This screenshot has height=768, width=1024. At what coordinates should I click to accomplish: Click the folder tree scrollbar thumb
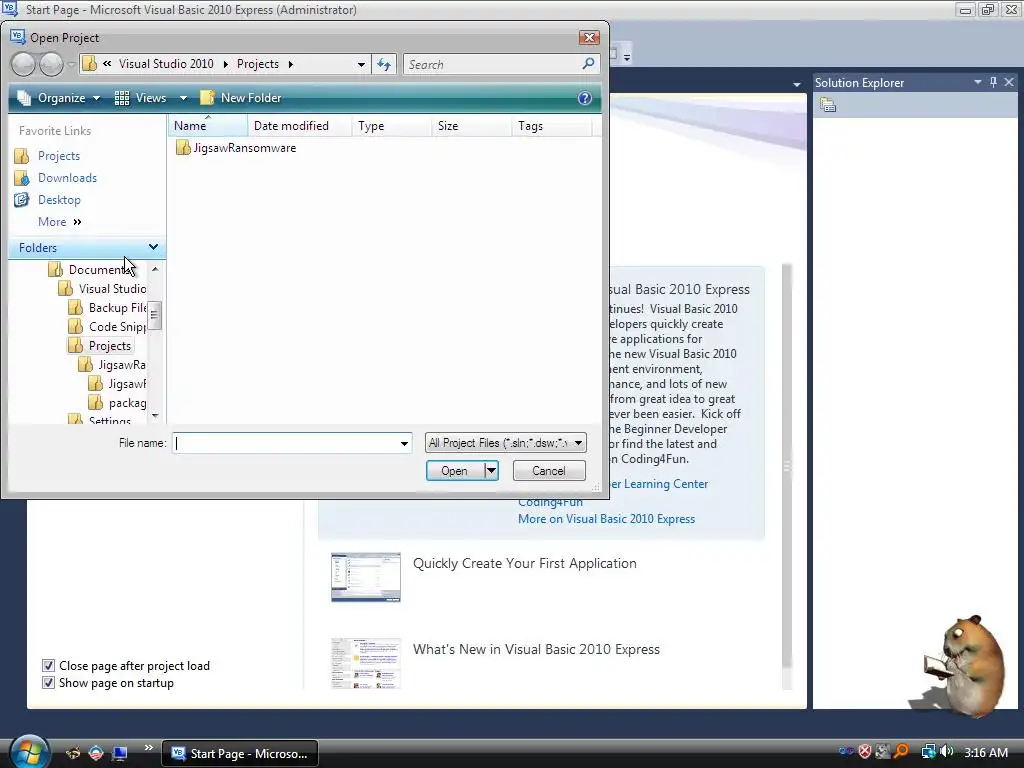pos(155,315)
